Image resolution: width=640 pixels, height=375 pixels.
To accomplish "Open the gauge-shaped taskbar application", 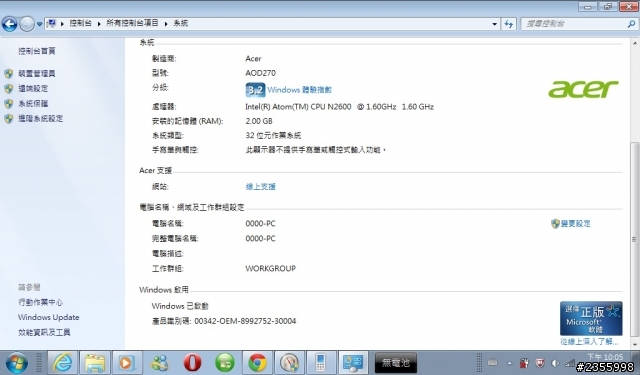I will (x=289, y=363).
